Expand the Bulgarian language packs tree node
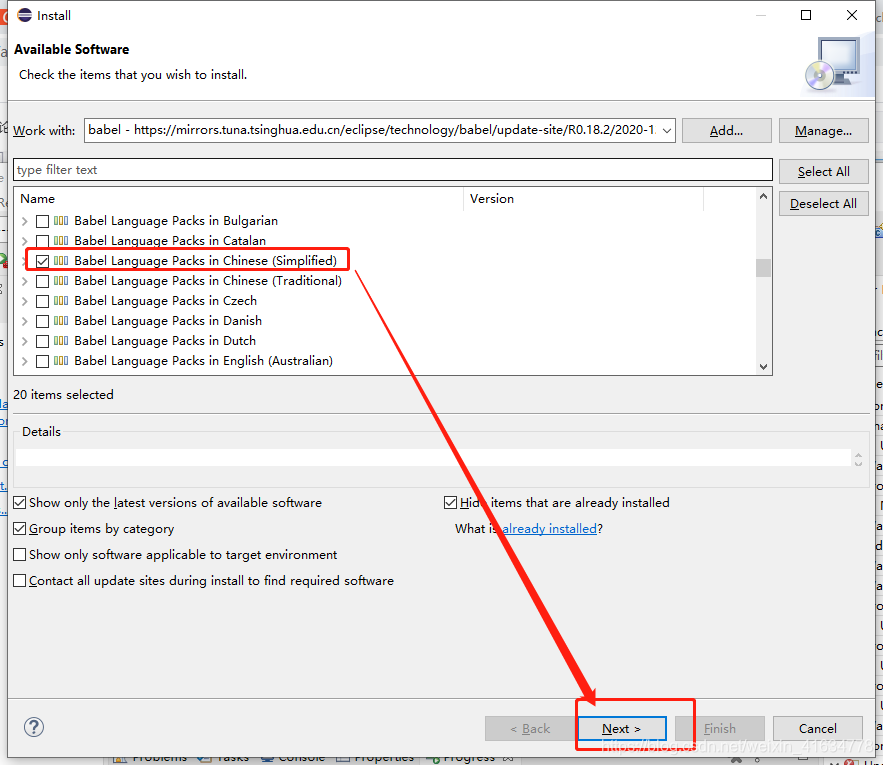The width and height of the screenshot is (883, 765). click(x=24, y=221)
